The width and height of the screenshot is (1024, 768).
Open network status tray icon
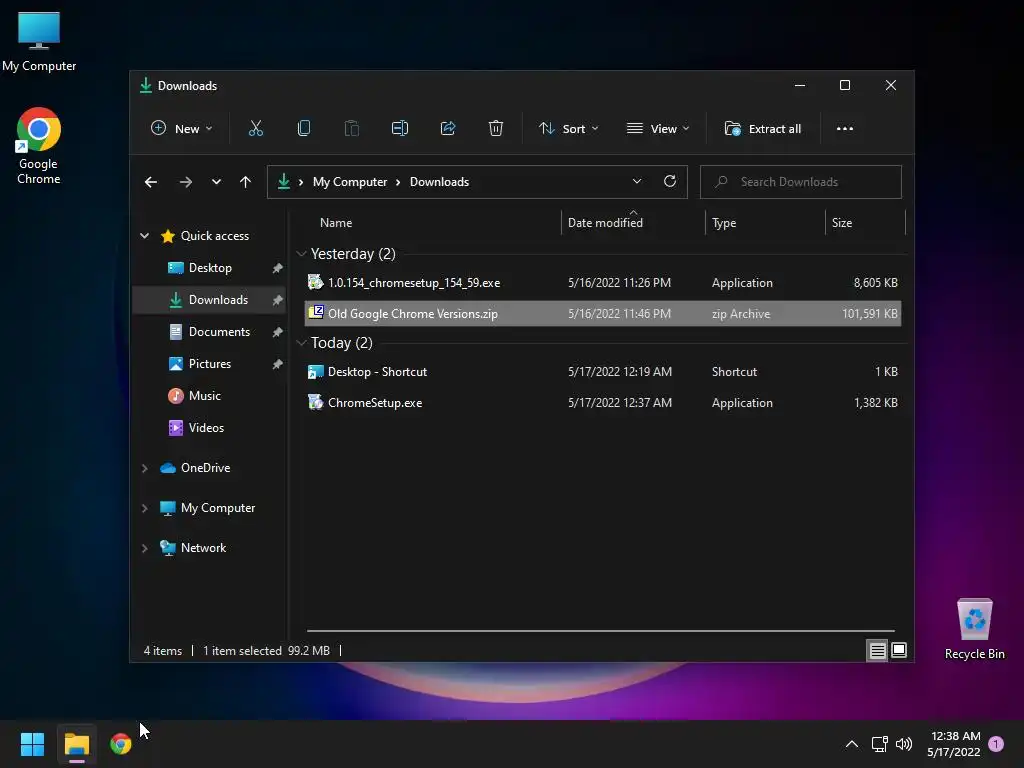[879, 744]
